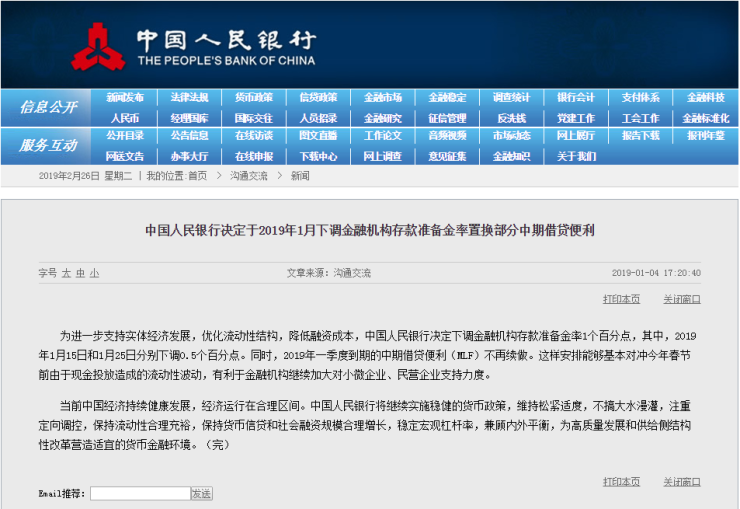Screen dimensions: 740x509
Task: Click 打印本页 link beneath the article timestamp
Action: (621, 299)
